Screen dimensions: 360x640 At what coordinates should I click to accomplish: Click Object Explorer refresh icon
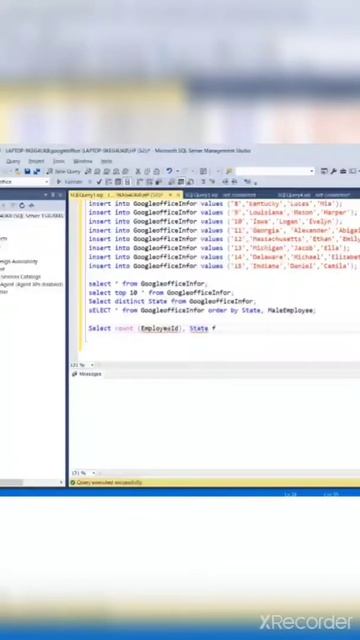pos(22,205)
